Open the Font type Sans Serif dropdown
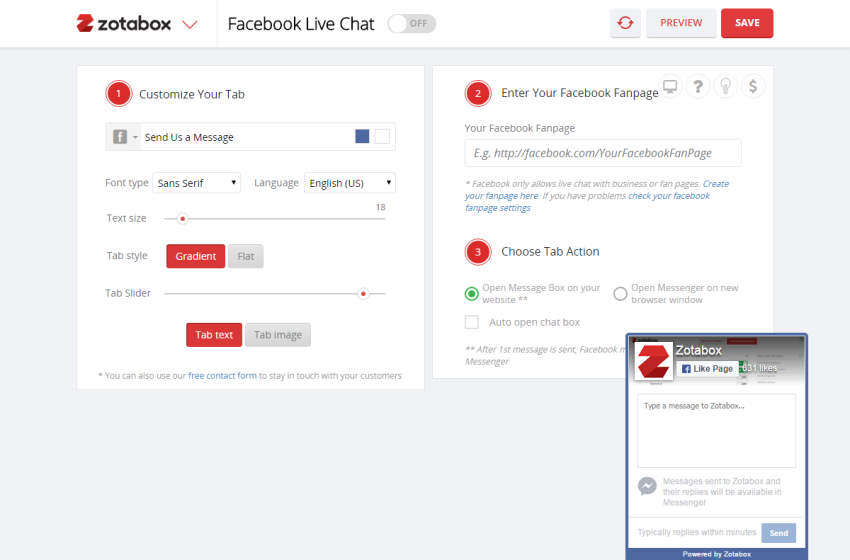The width and height of the screenshot is (850, 560). point(196,183)
